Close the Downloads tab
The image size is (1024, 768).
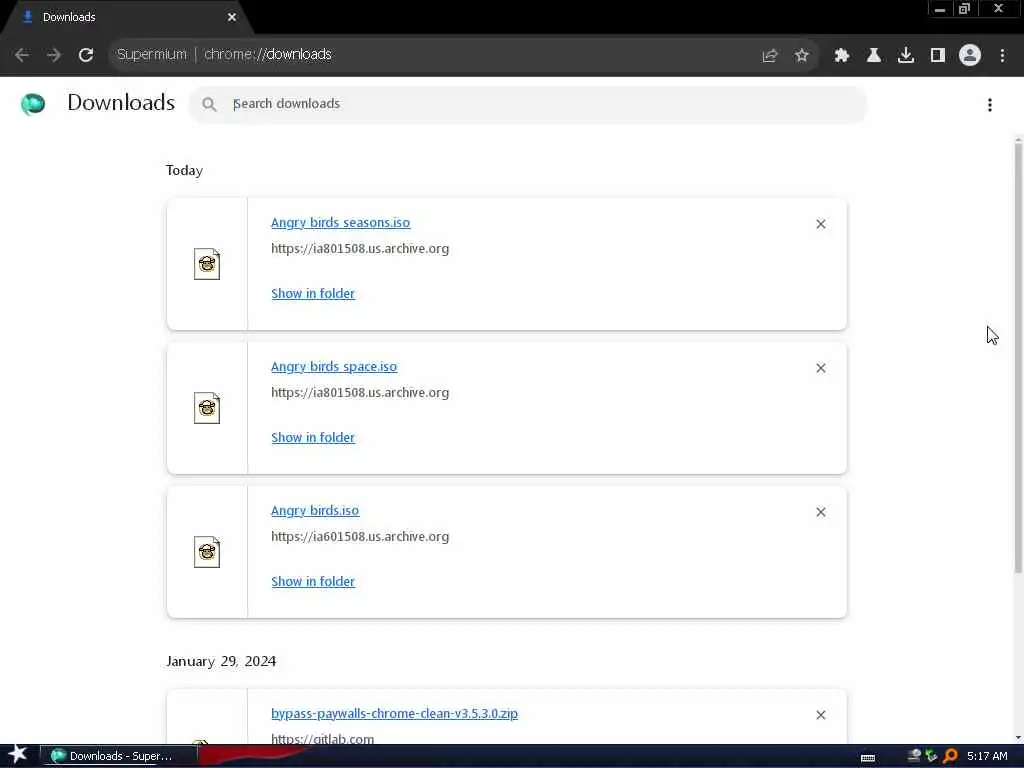point(232,17)
